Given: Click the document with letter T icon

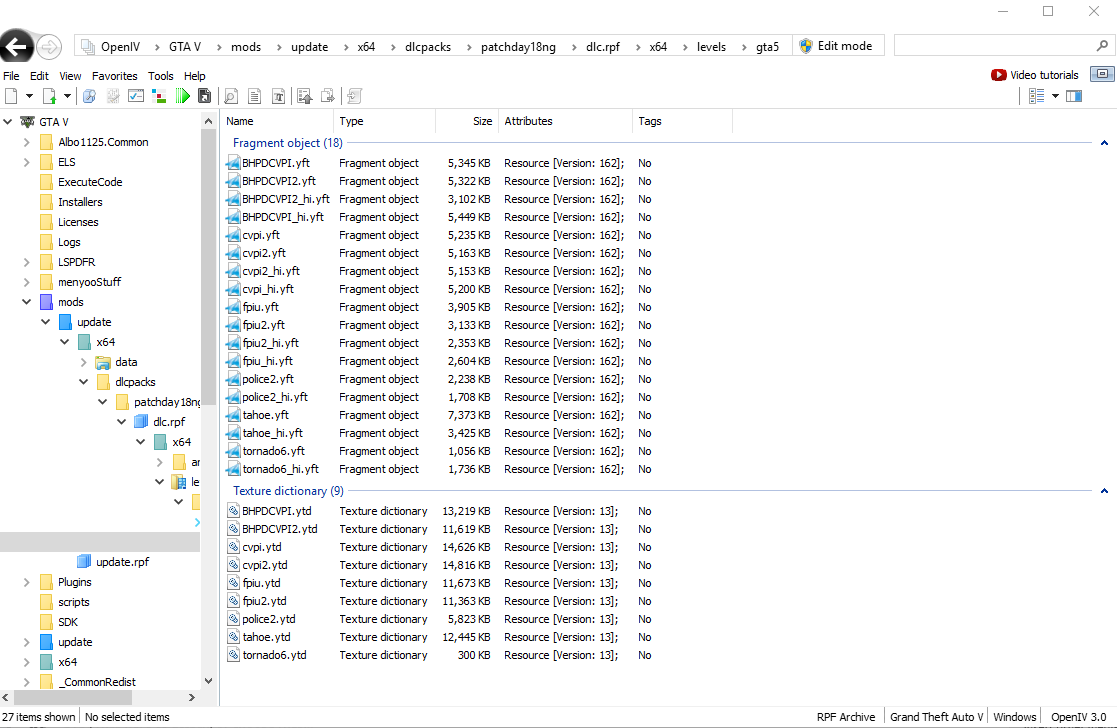Looking at the screenshot, I should tap(279, 96).
